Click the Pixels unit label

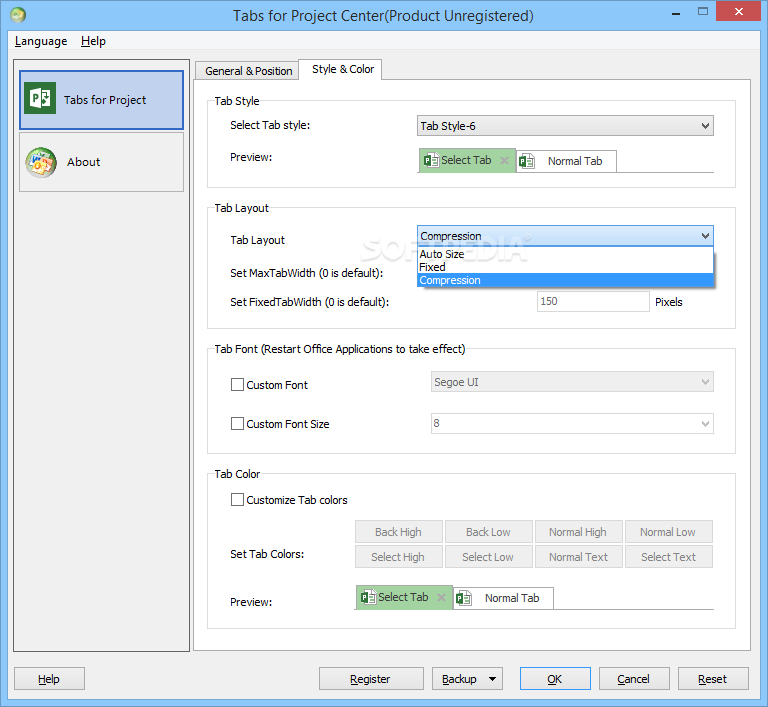pyautogui.click(x=669, y=302)
